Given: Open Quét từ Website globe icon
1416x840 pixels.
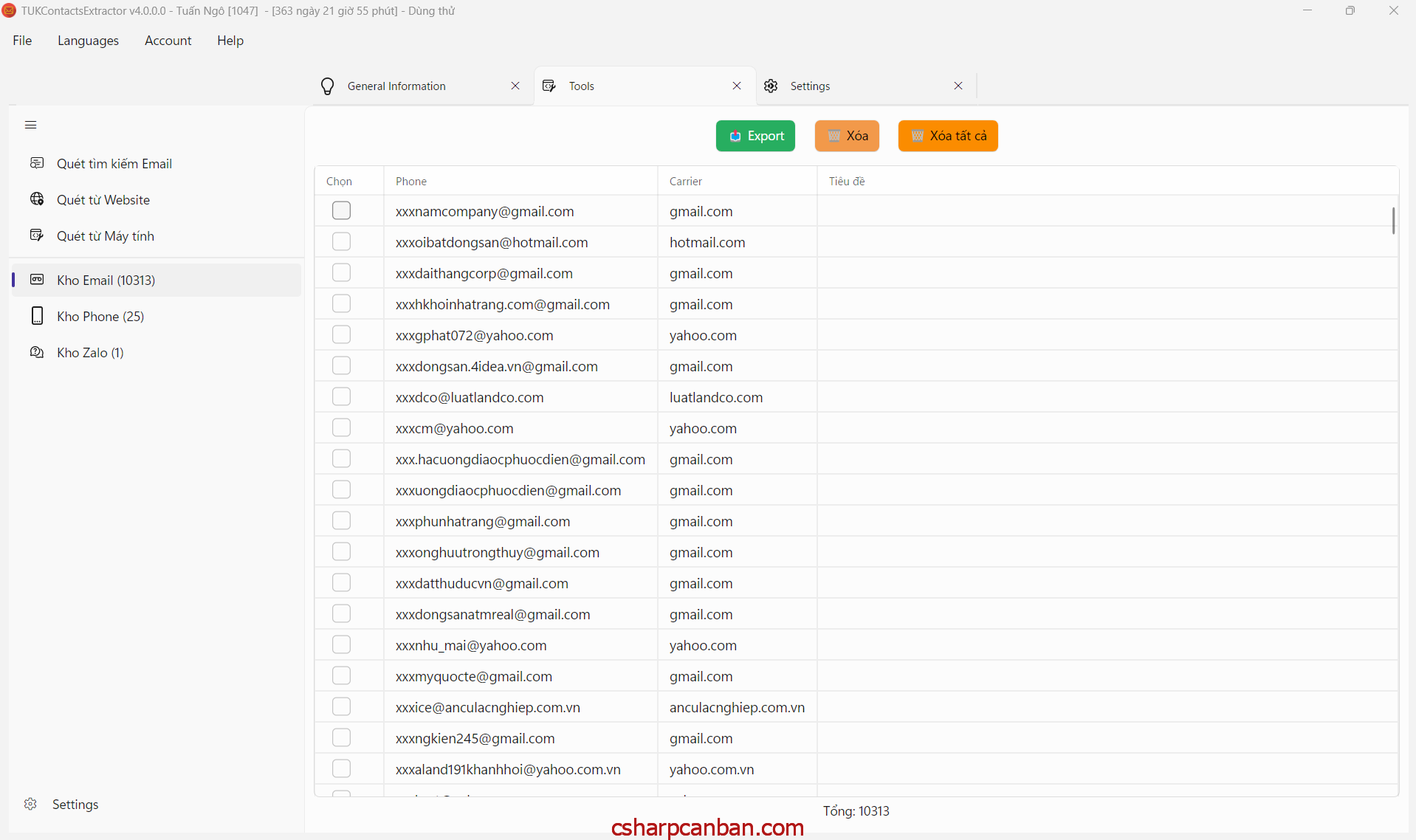Looking at the screenshot, I should (37, 199).
